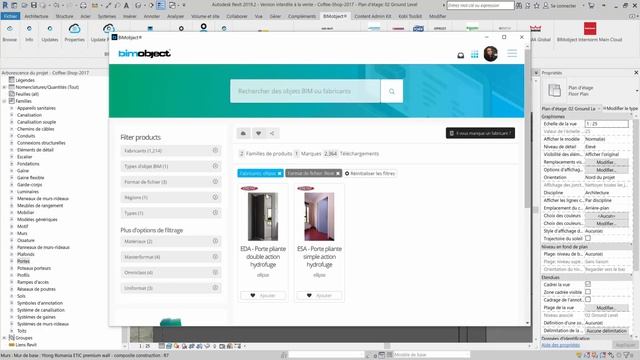Expand the Régions filter
640x360 pixels.
pos(171,197)
